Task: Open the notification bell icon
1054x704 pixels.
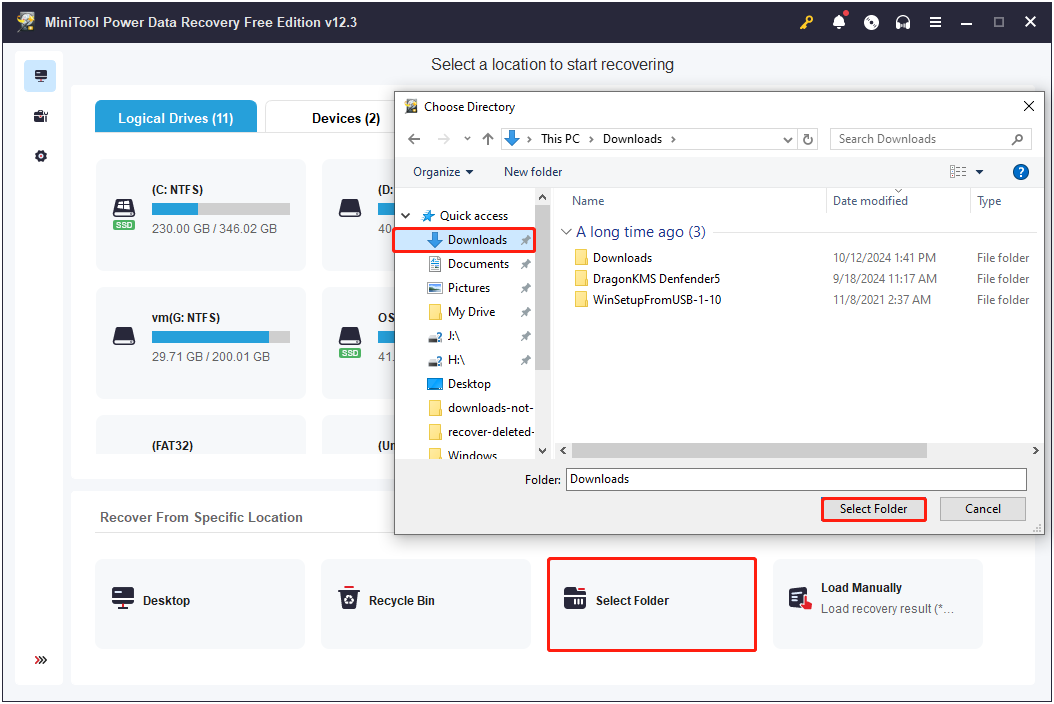Action: pos(839,22)
